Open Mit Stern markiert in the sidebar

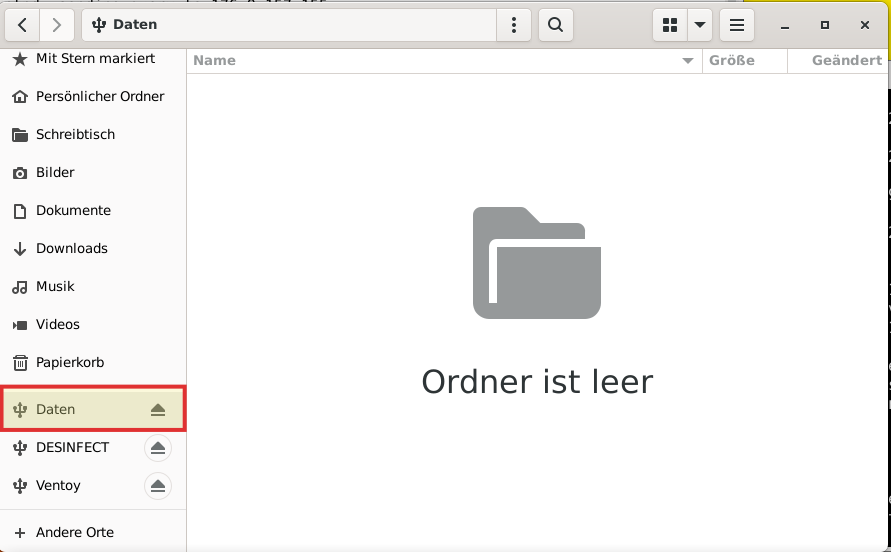pos(94,59)
